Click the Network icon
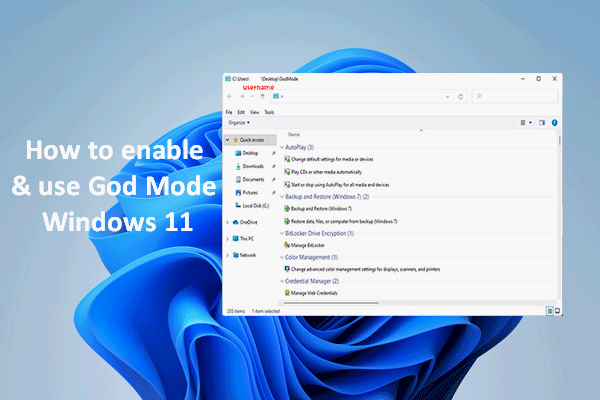This screenshot has height=400, width=600. click(x=236, y=255)
